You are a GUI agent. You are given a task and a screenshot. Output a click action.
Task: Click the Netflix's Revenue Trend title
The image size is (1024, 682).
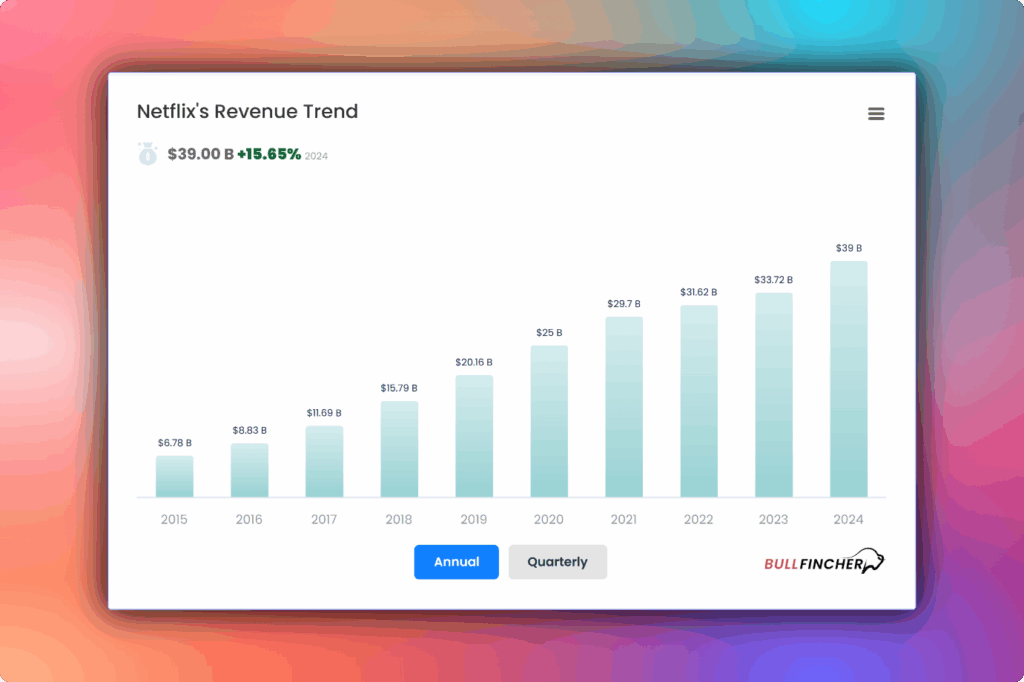pyautogui.click(x=248, y=112)
